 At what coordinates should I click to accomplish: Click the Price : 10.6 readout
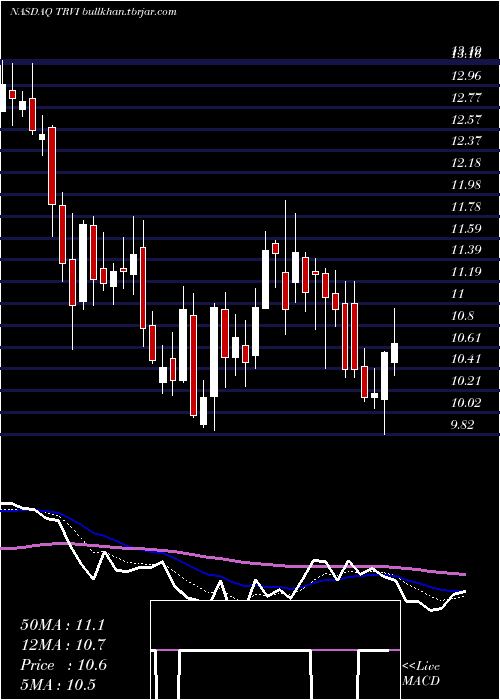(63, 665)
